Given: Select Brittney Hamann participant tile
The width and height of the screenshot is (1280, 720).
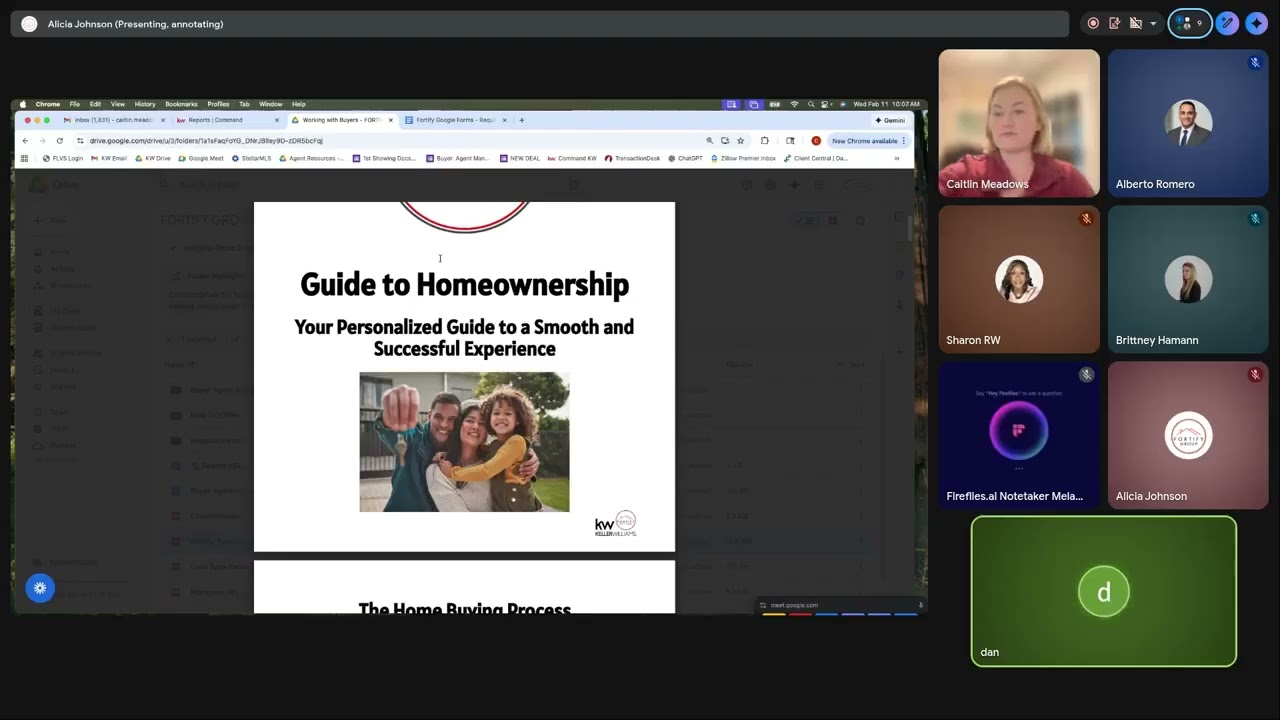Looking at the screenshot, I should point(1188,279).
